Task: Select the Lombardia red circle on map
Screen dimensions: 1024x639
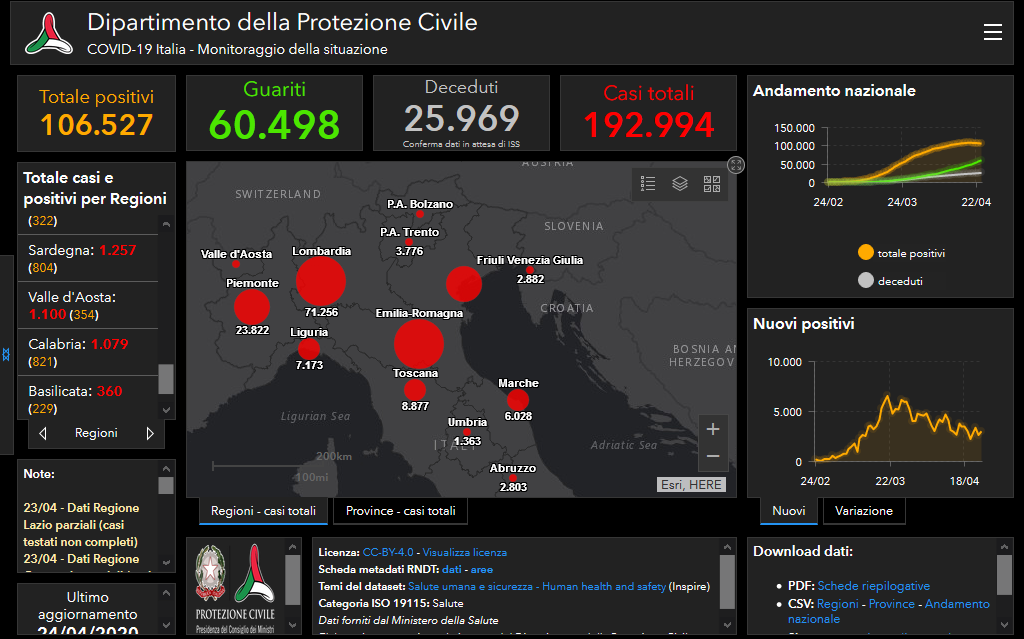Action: click(x=321, y=281)
